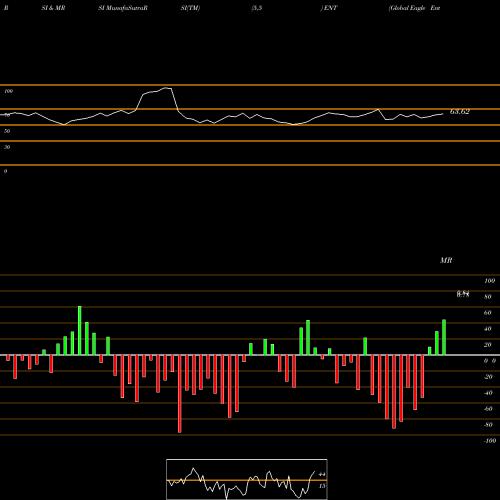Click the 44 value in mini chart

pyautogui.click(x=322, y=474)
